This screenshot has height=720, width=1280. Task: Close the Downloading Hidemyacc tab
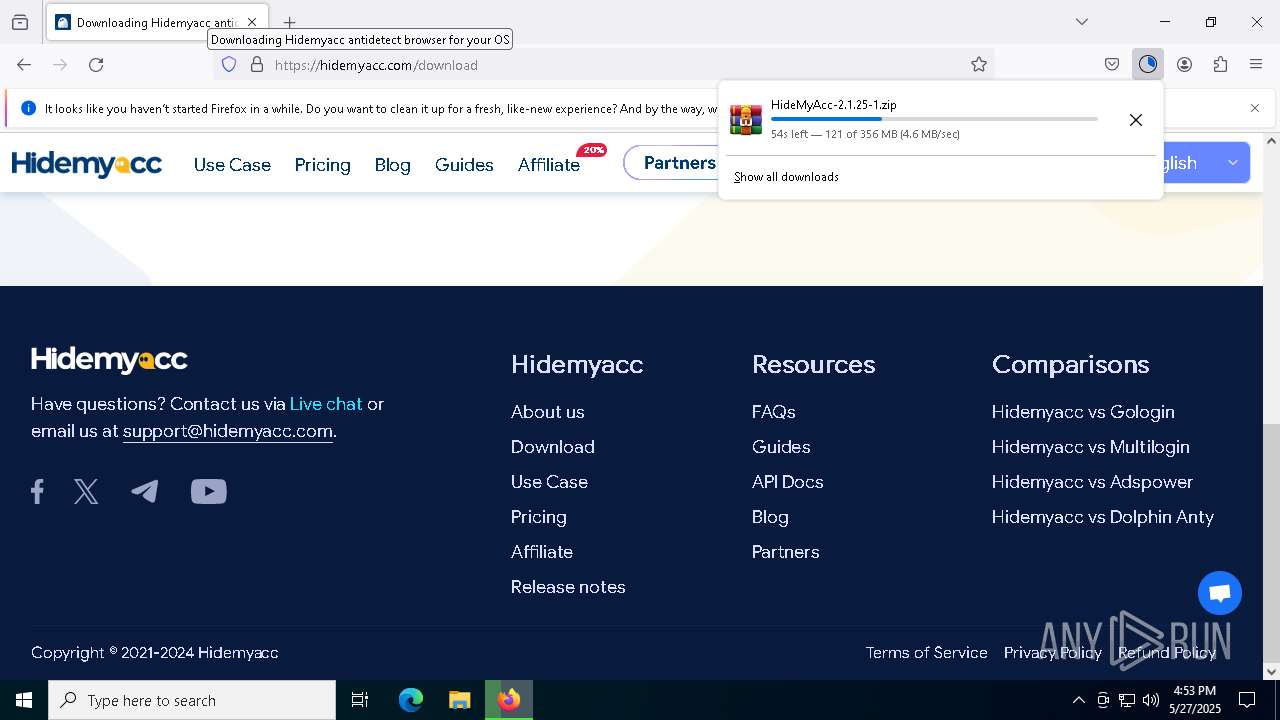pyautogui.click(x=252, y=22)
